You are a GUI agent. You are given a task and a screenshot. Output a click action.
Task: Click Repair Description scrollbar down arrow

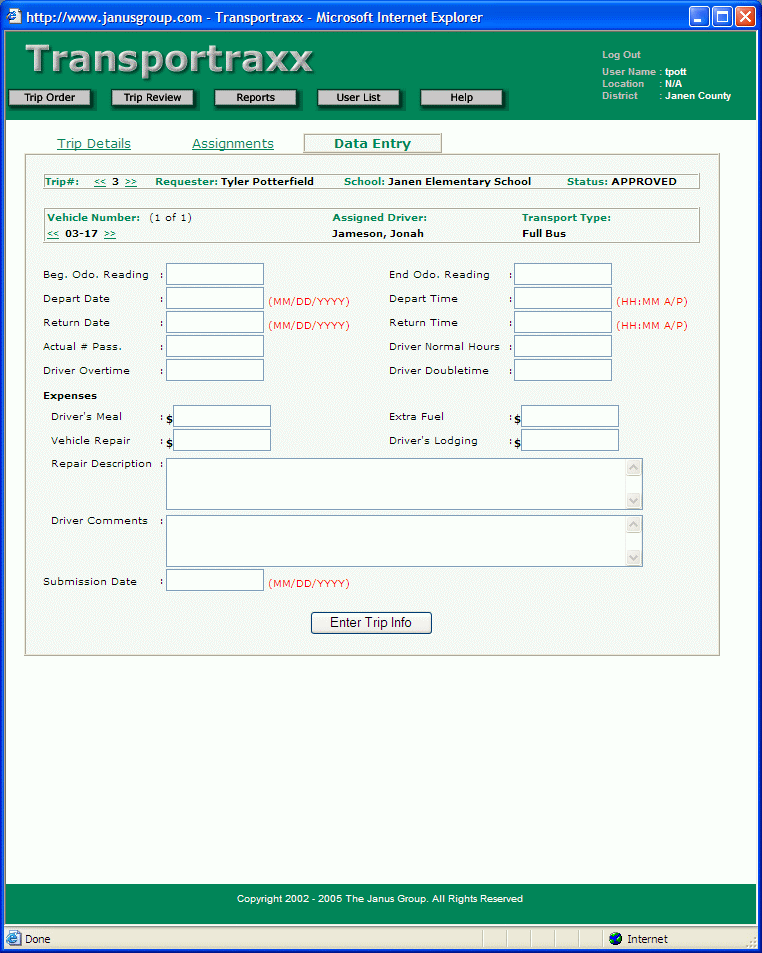pos(633,500)
